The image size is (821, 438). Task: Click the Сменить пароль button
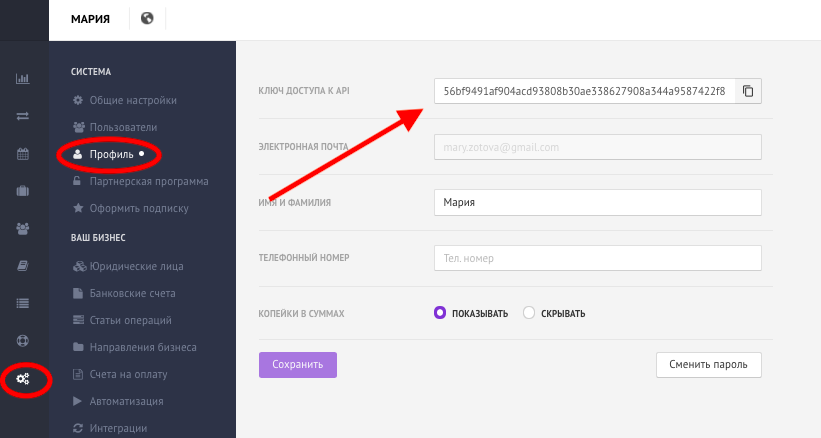click(x=708, y=365)
